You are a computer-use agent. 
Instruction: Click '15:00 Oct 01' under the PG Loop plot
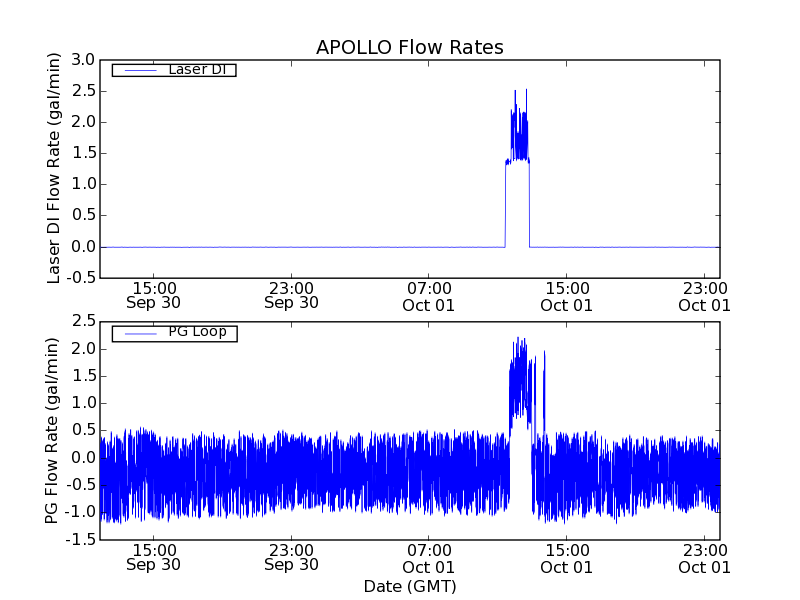[566, 559]
